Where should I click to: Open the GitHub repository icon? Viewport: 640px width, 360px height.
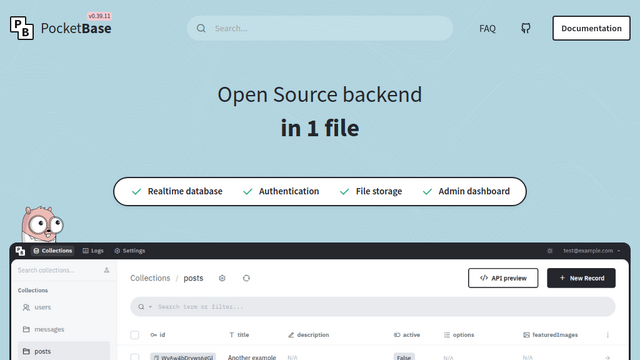click(x=526, y=28)
